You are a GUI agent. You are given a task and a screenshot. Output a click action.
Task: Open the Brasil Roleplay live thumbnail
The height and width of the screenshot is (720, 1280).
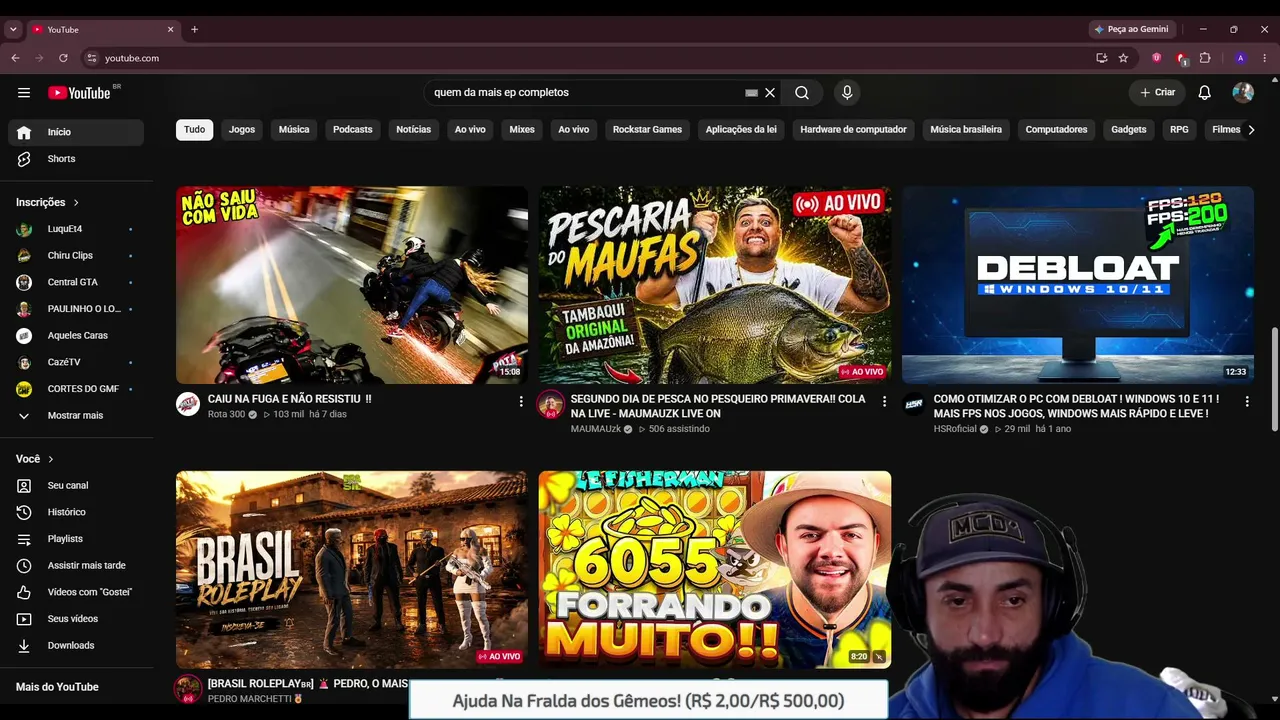pyautogui.click(x=352, y=570)
